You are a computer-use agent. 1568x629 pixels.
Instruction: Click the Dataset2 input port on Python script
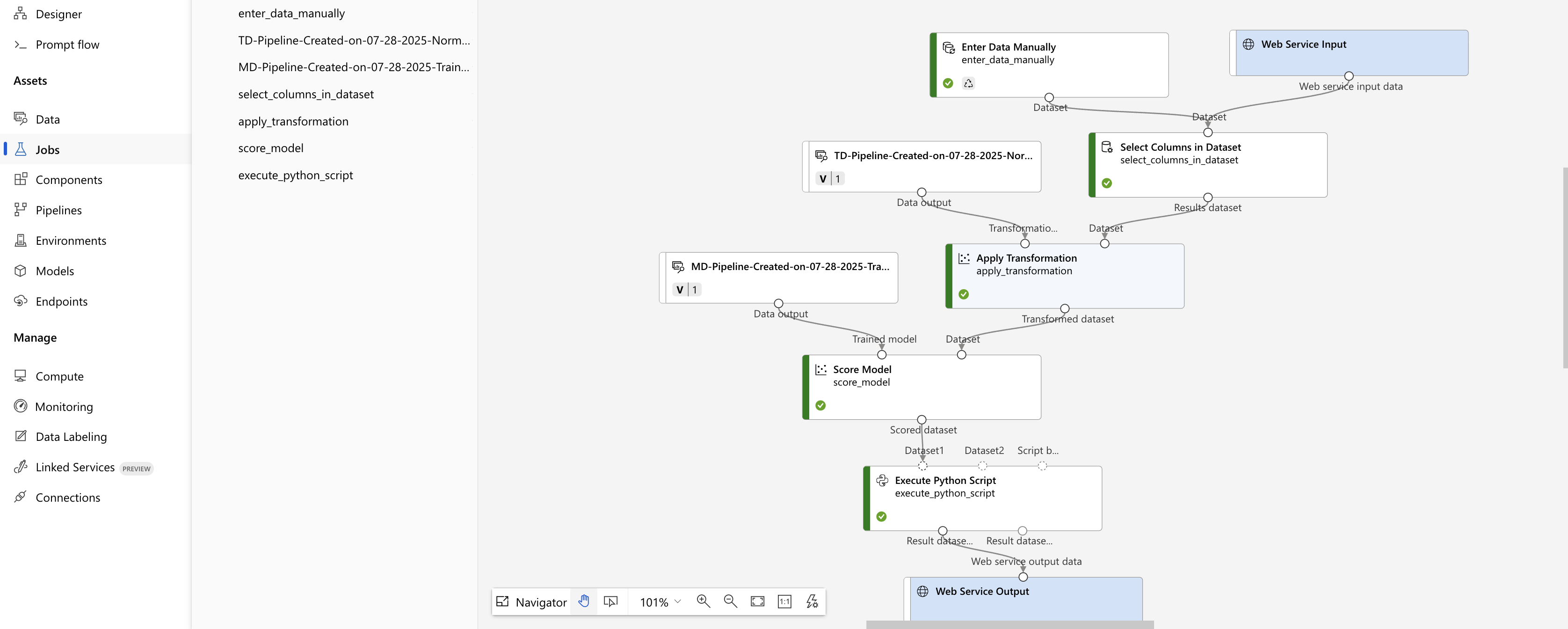coord(982,466)
